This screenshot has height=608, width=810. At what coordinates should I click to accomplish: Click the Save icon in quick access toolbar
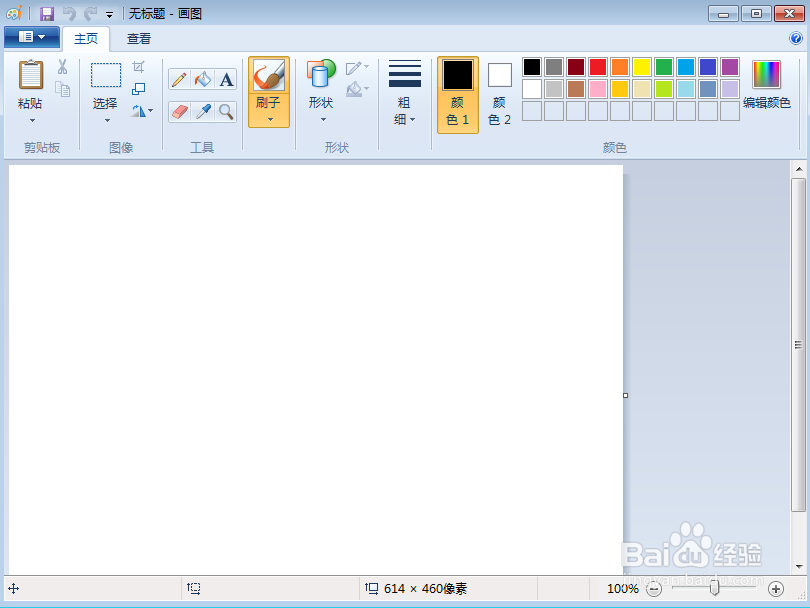[47, 13]
